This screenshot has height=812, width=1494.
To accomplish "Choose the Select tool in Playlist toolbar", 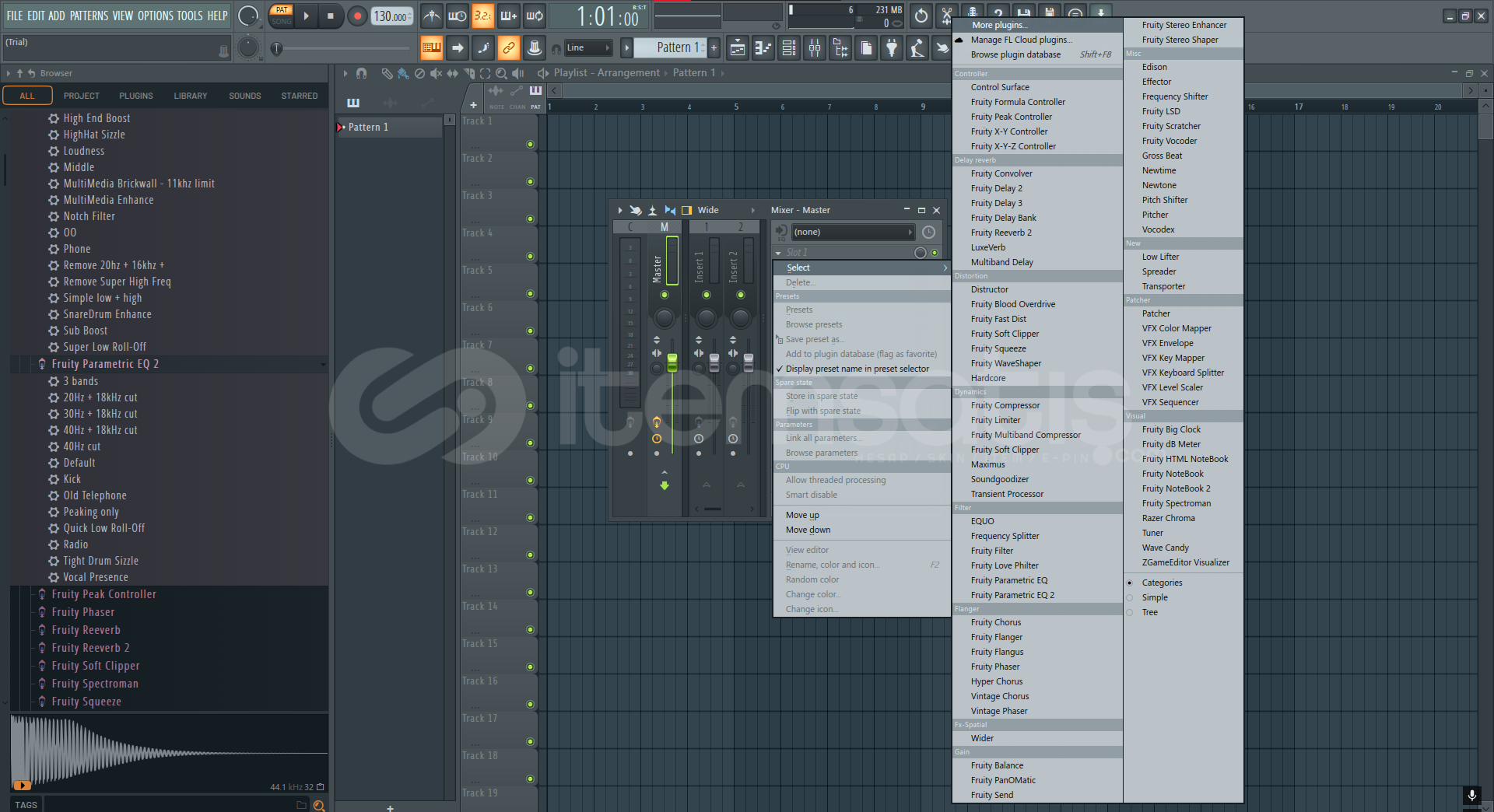I will pos(485,73).
